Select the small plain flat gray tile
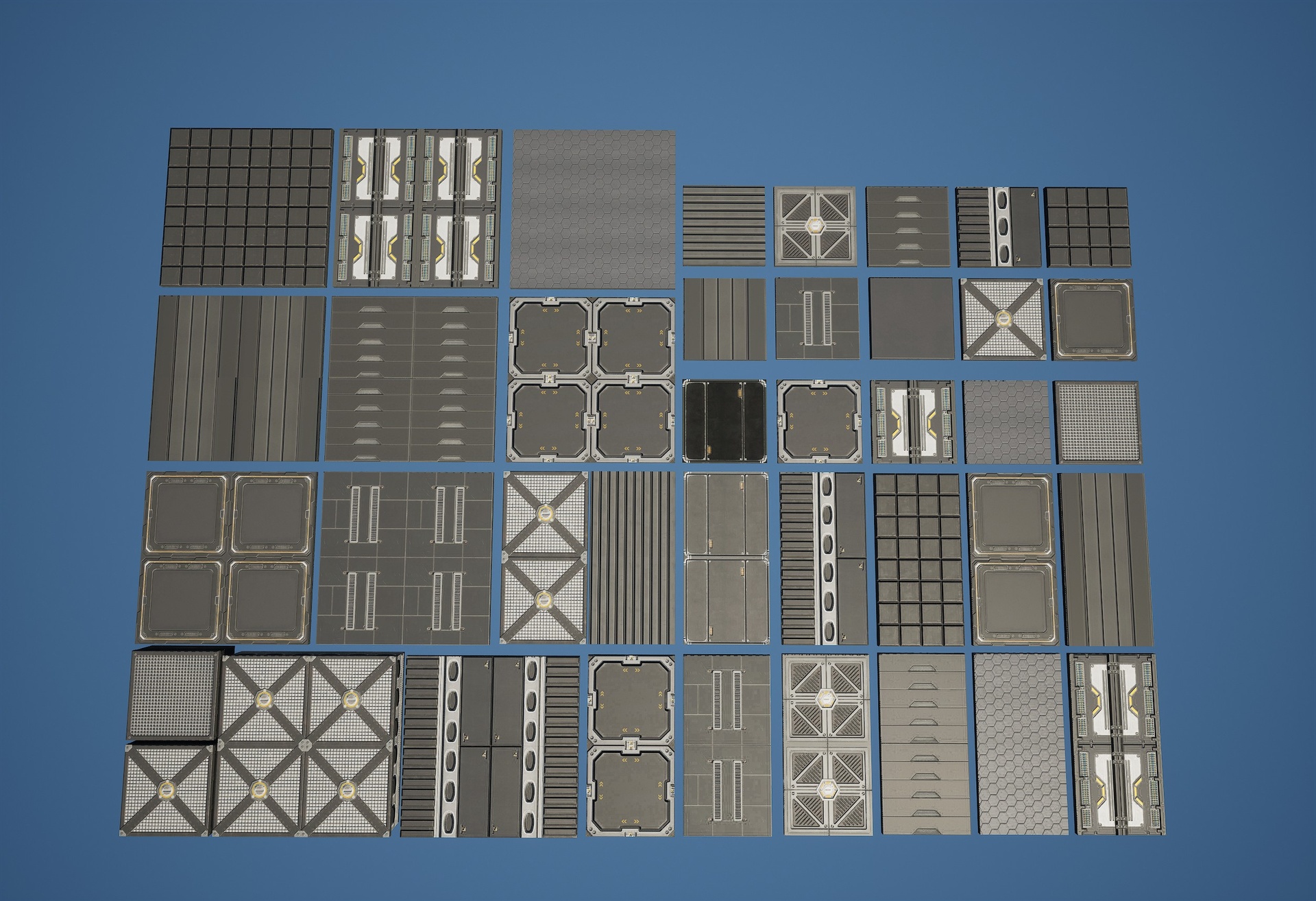 tap(911, 319)
